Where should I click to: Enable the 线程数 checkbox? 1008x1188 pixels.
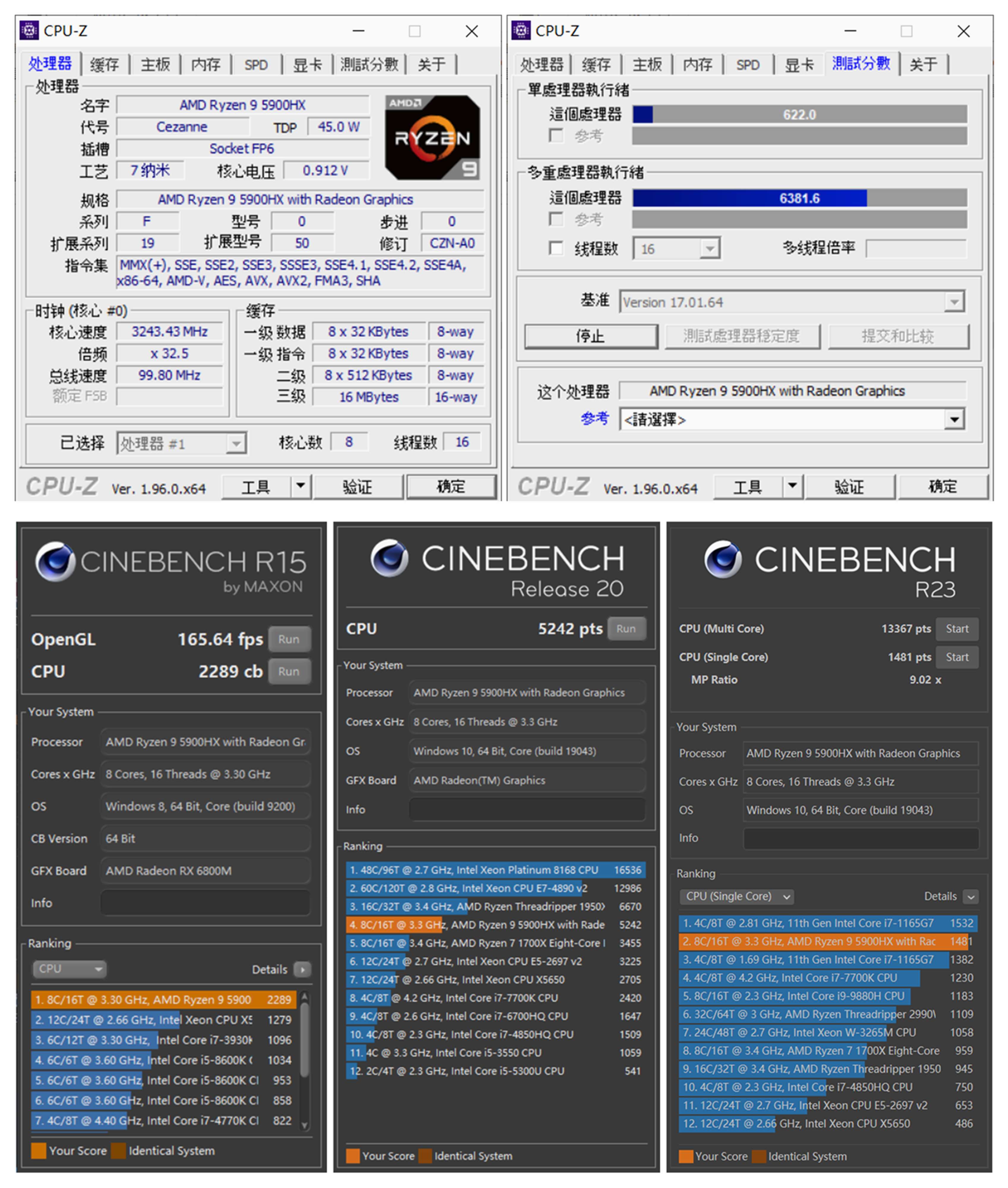pos(556,248)
